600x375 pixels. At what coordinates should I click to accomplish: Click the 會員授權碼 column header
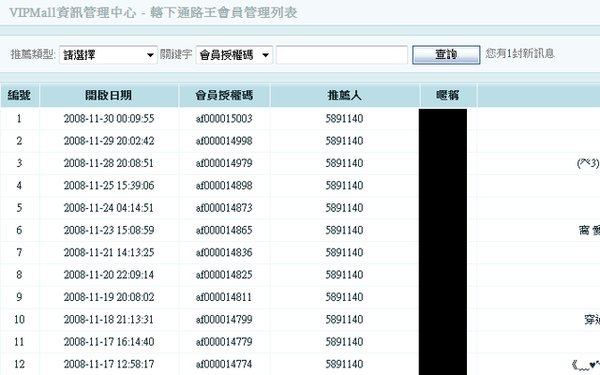click(x=224, y=95)
